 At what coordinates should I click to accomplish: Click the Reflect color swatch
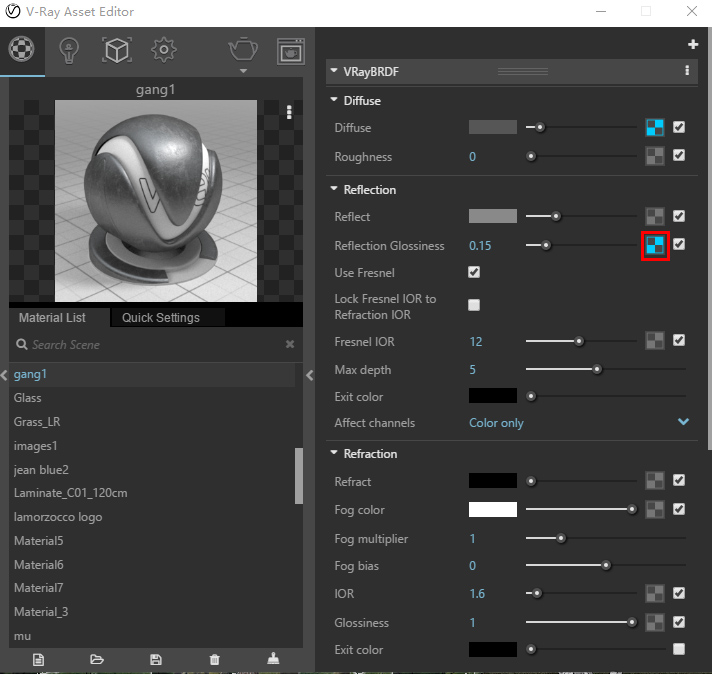pos(493,216)
